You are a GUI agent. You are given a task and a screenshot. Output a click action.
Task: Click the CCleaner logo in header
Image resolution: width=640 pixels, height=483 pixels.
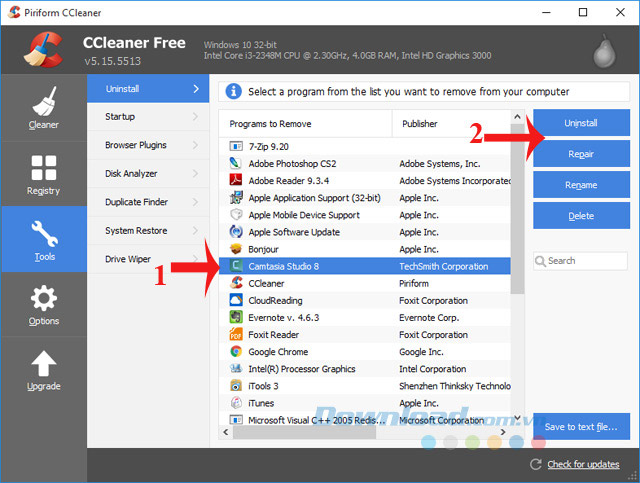pos(43,49)
